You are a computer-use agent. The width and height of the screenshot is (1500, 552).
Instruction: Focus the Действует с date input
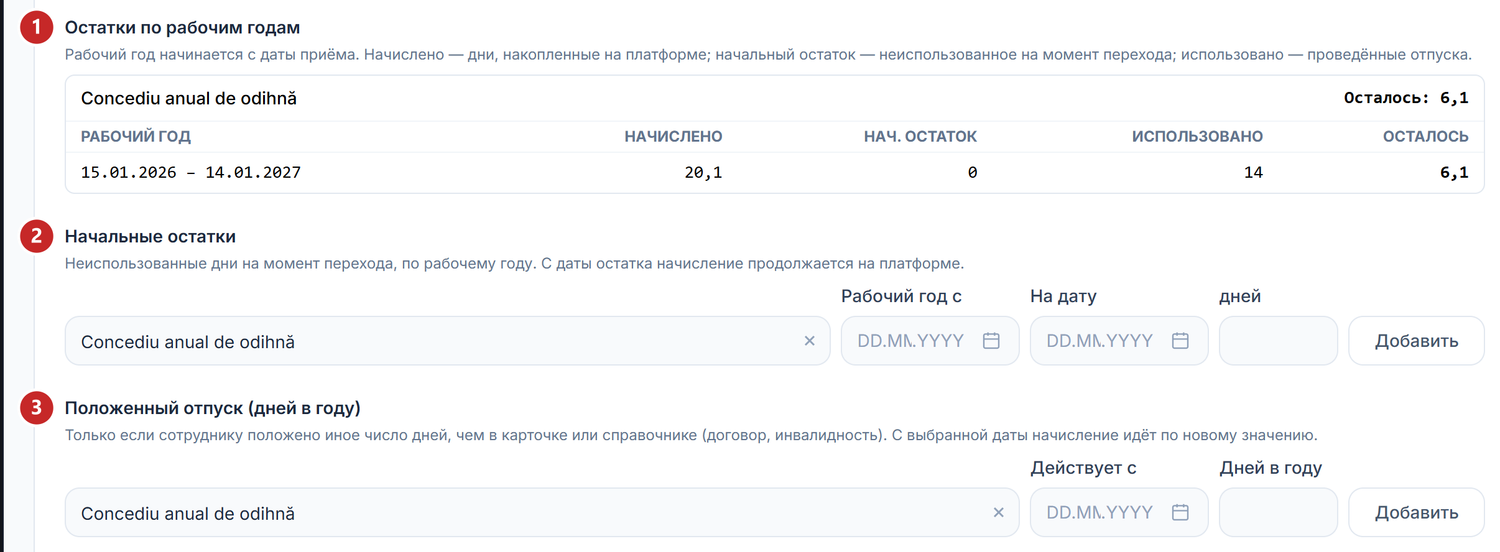tap(1119, 513)
